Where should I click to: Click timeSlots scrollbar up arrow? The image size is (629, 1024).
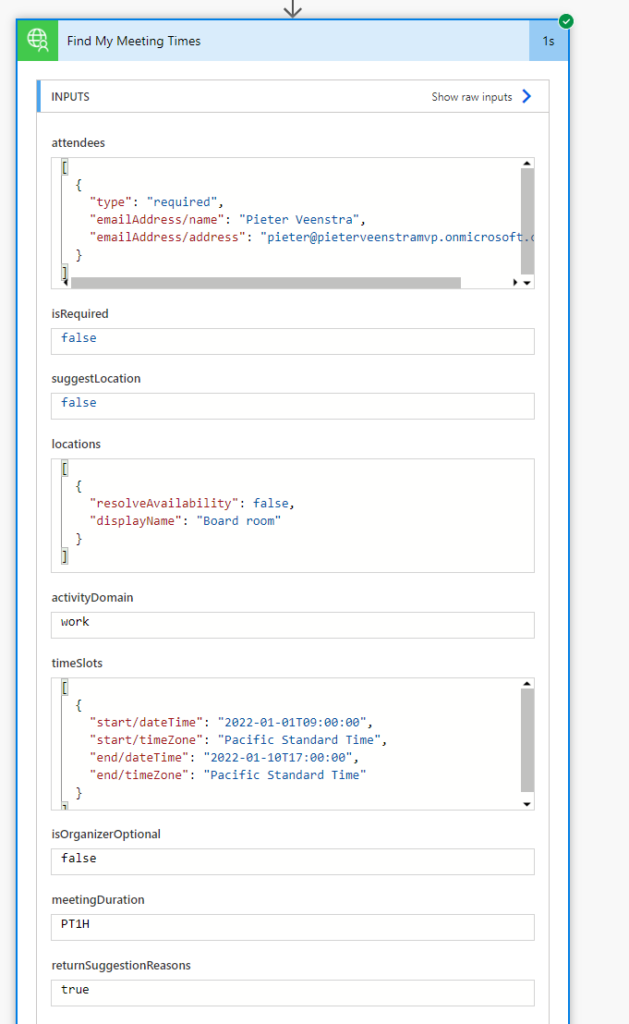pos(527,684)
